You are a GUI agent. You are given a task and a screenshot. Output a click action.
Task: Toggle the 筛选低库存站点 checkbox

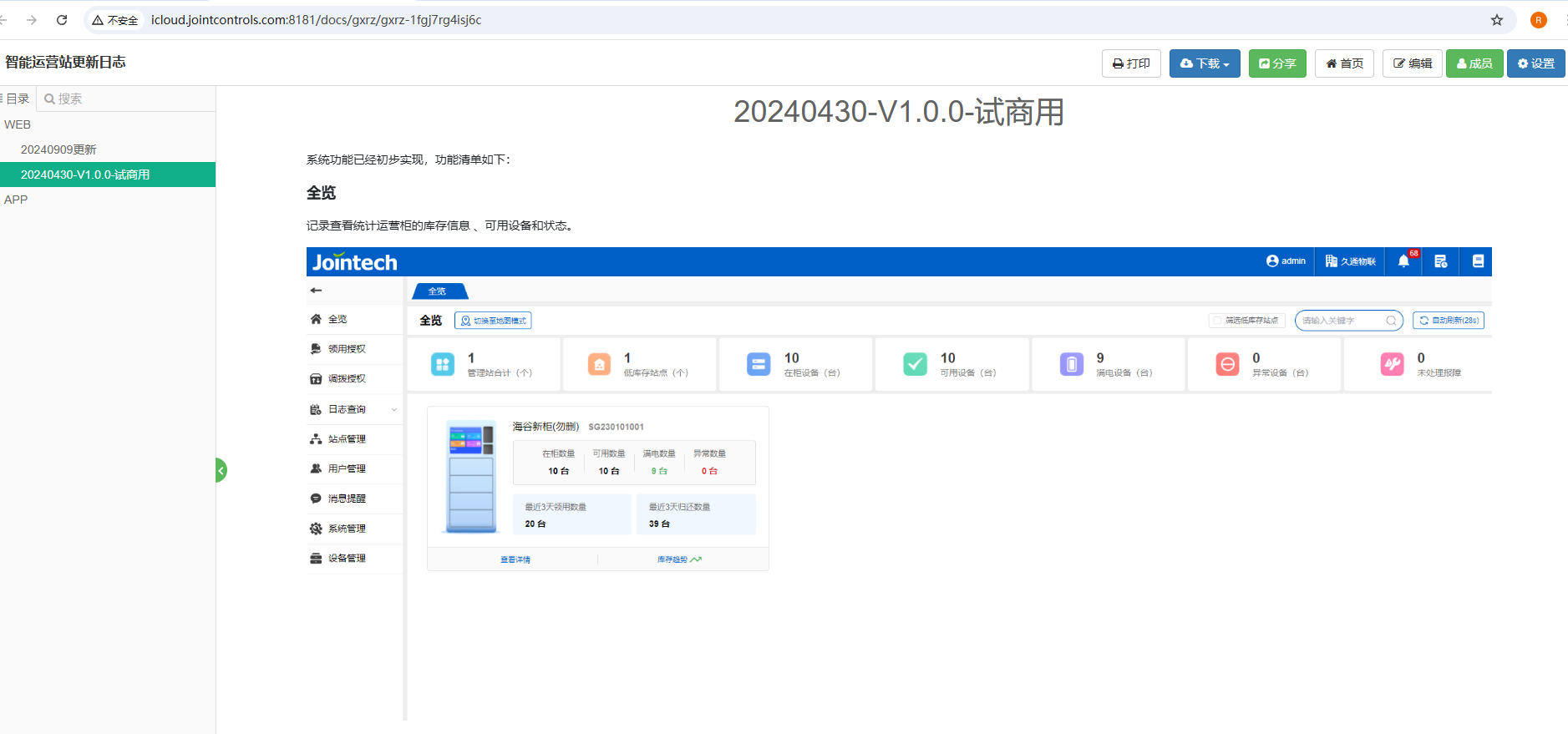1217,321
